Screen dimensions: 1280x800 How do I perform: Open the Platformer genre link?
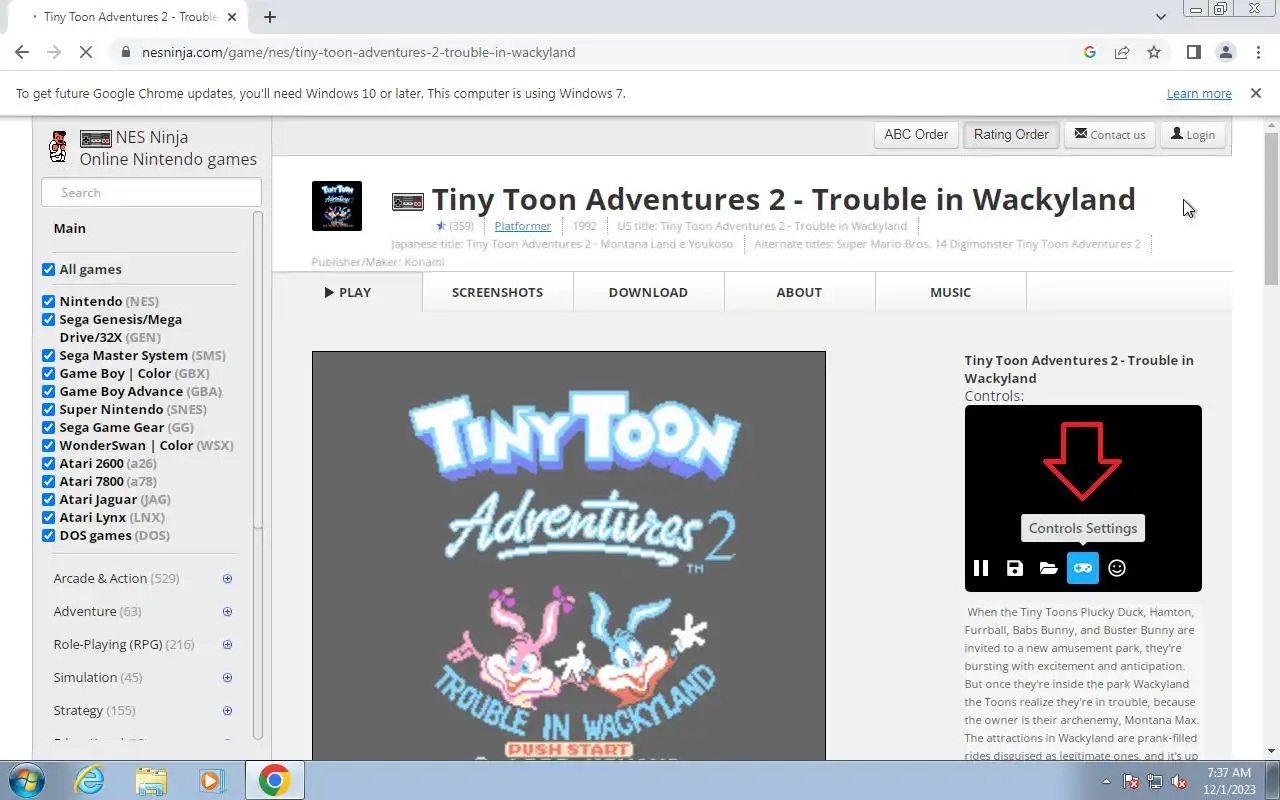(523, 226)
